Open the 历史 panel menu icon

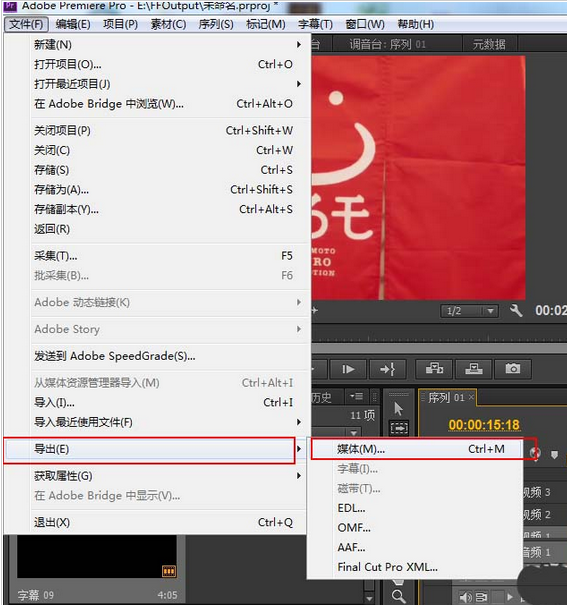[356, 396]
